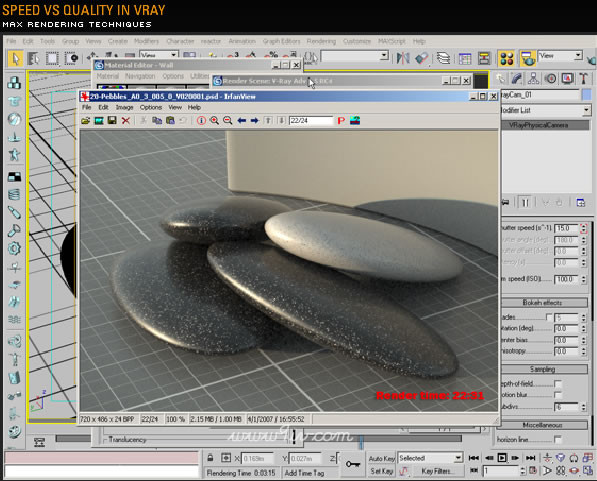This screenshot has height=481, width=597.
Task: Click the Go to End playback button
Action: tap(530, 458)
